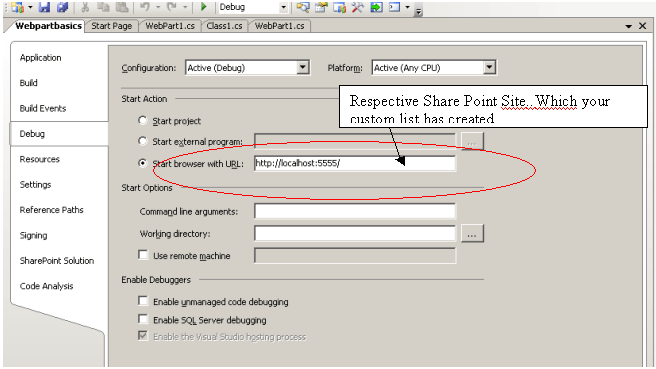Screen dimensions: 656x369
Task: Select the Signing properties page
Action: coord(33,236)
